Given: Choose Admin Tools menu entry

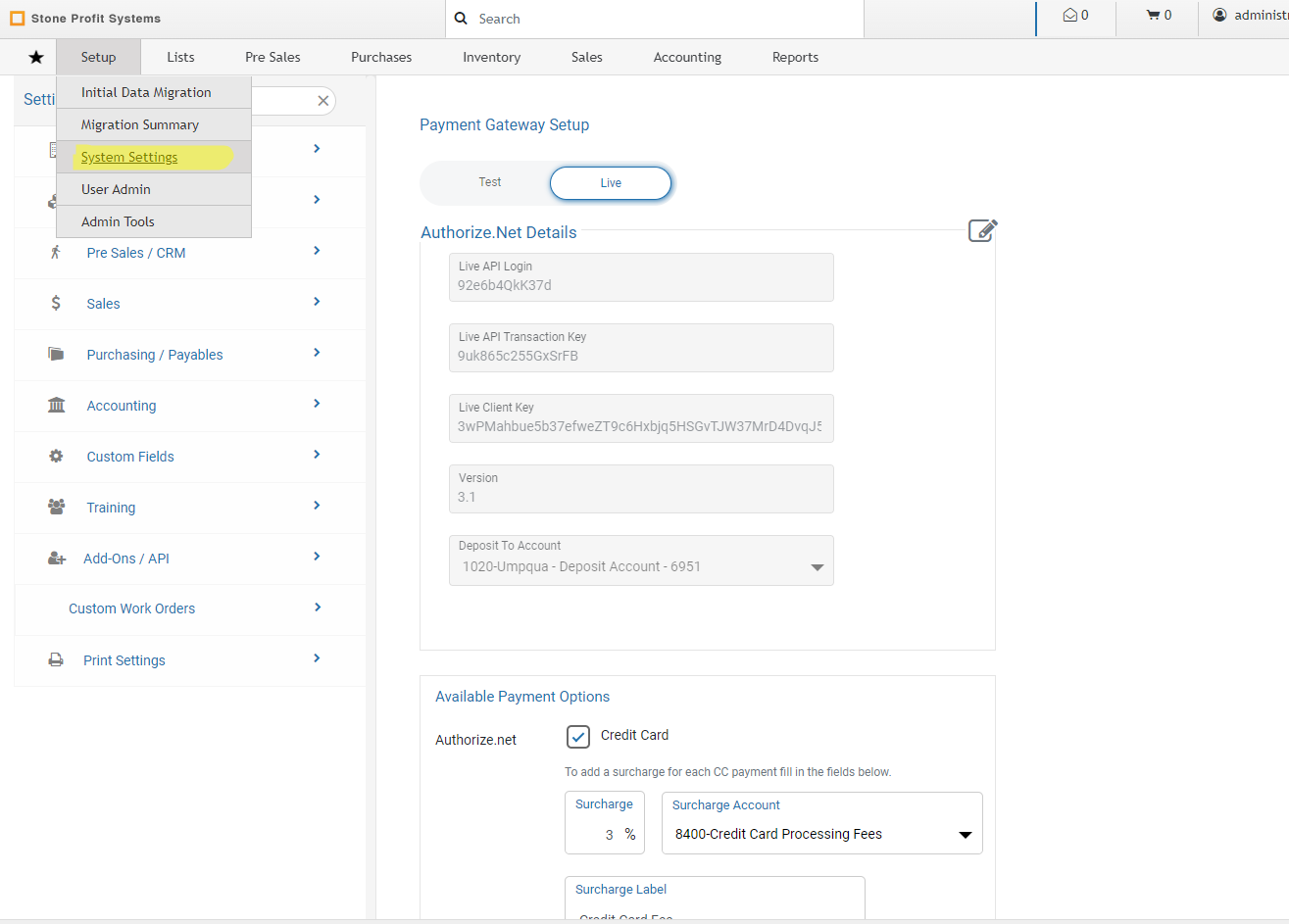Looking at the screenshot, I should (x=154, y=221).
